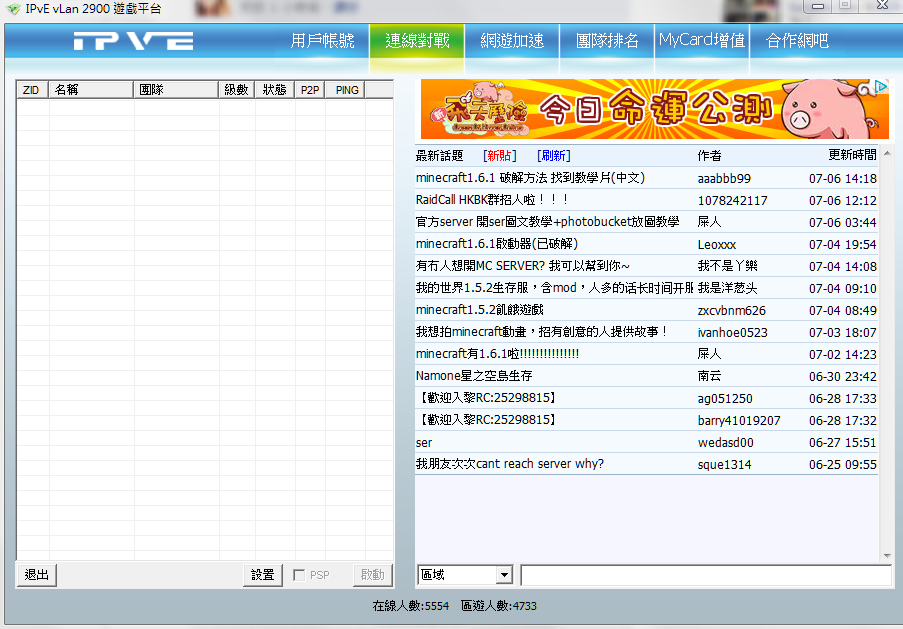Sort by P2P column header
Viewport: 903px width, 629px height.
pos(310,90)
